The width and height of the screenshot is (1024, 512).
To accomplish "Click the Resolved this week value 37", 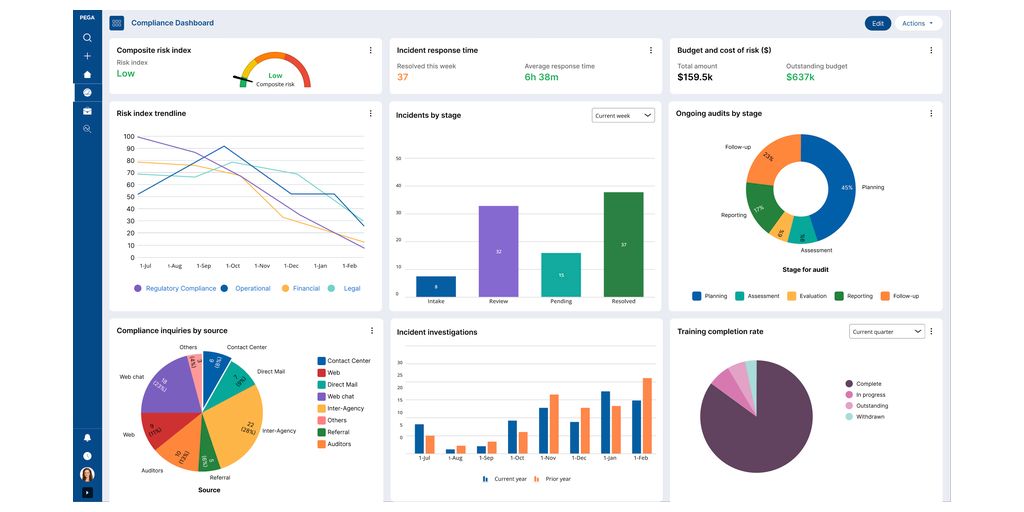I will (402, 77).
